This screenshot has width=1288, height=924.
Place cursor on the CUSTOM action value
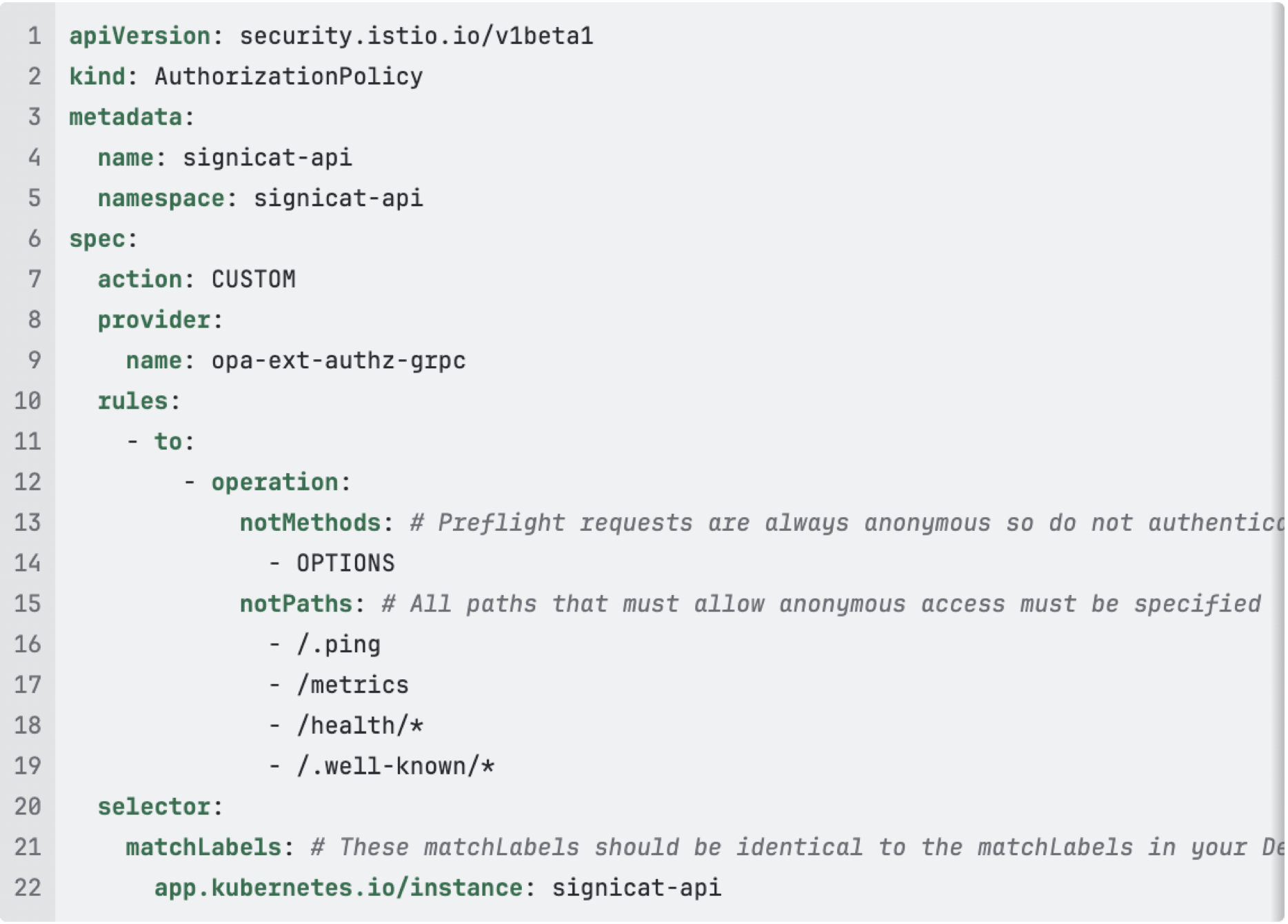coord(253,279)
